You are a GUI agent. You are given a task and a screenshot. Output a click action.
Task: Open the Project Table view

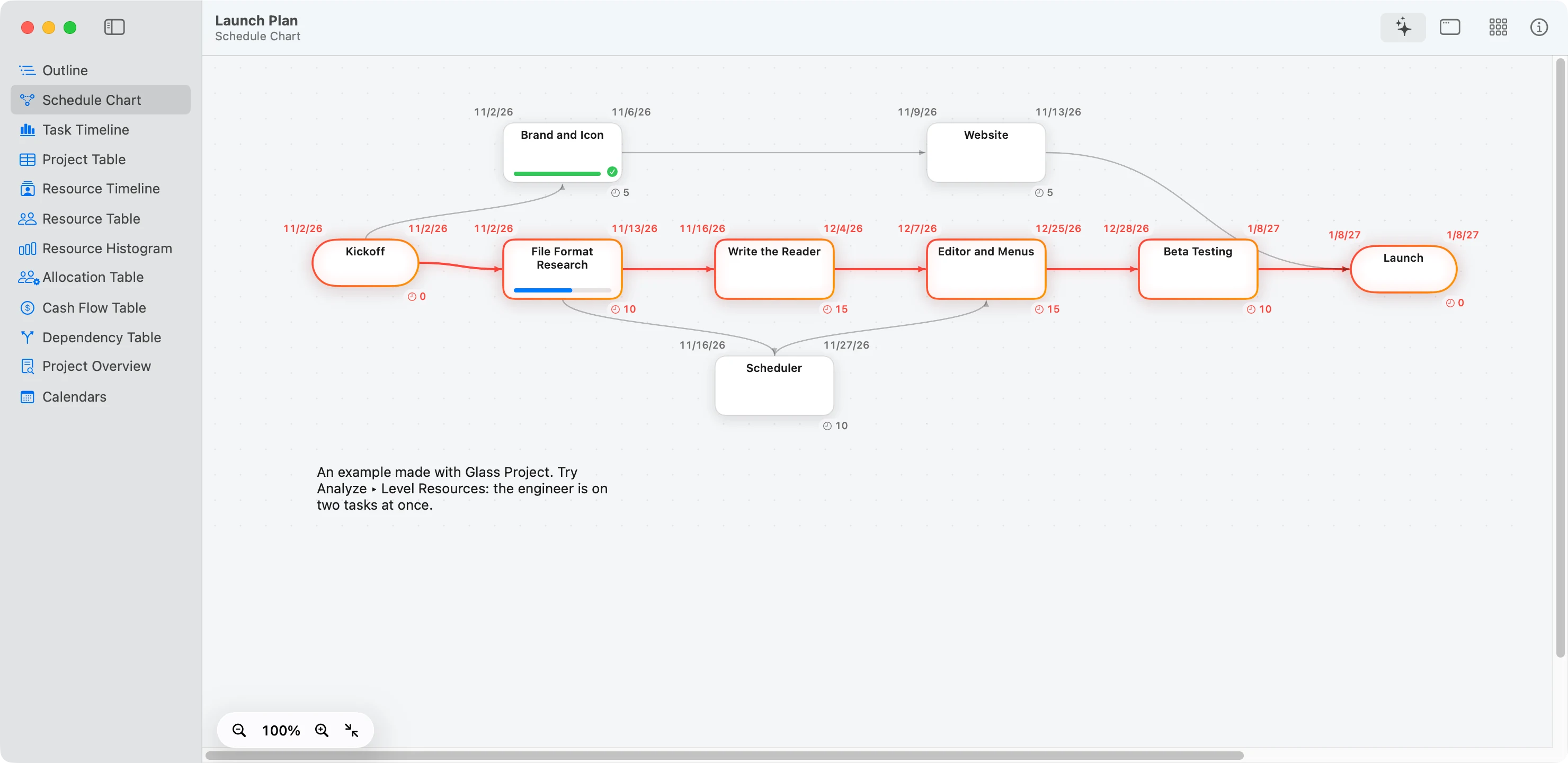[101, 159]
